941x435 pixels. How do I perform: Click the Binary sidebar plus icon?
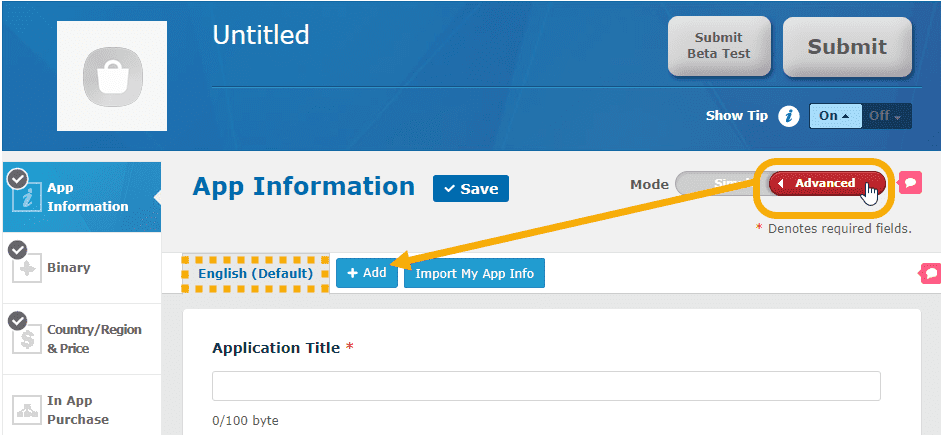25,269
